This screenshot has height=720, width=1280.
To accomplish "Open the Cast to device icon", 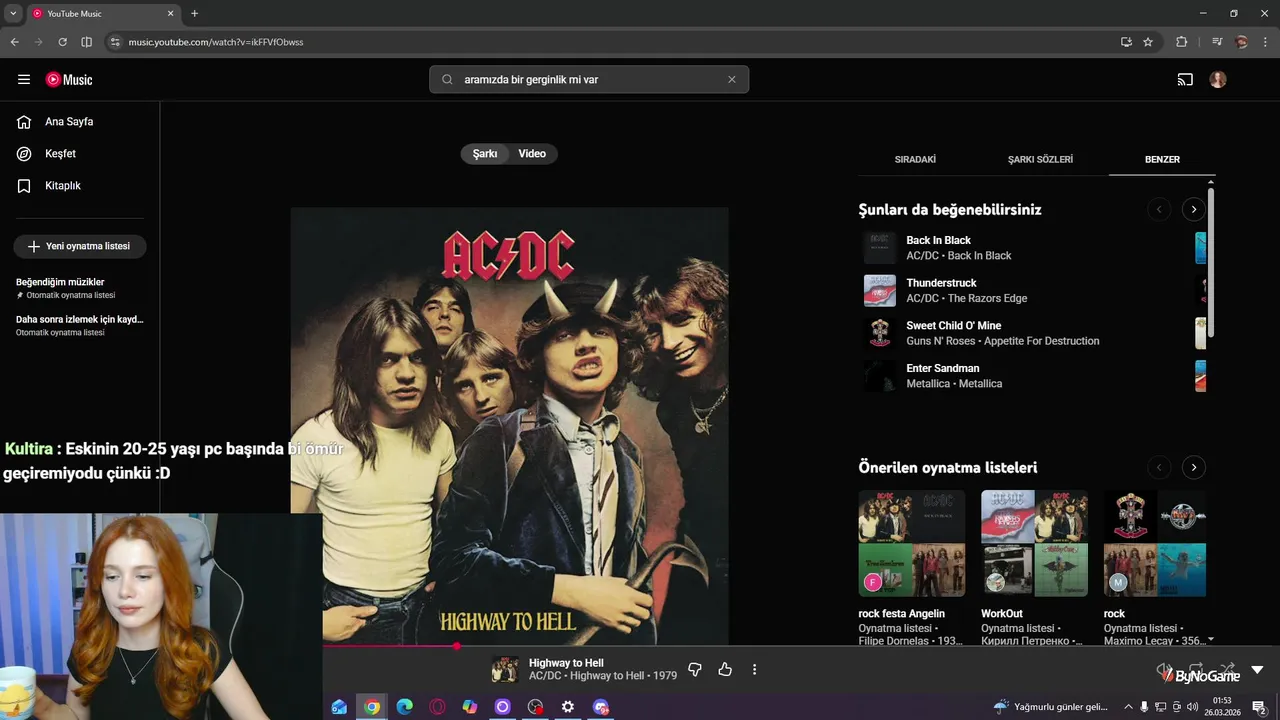I will click(x=1185, y=79).
